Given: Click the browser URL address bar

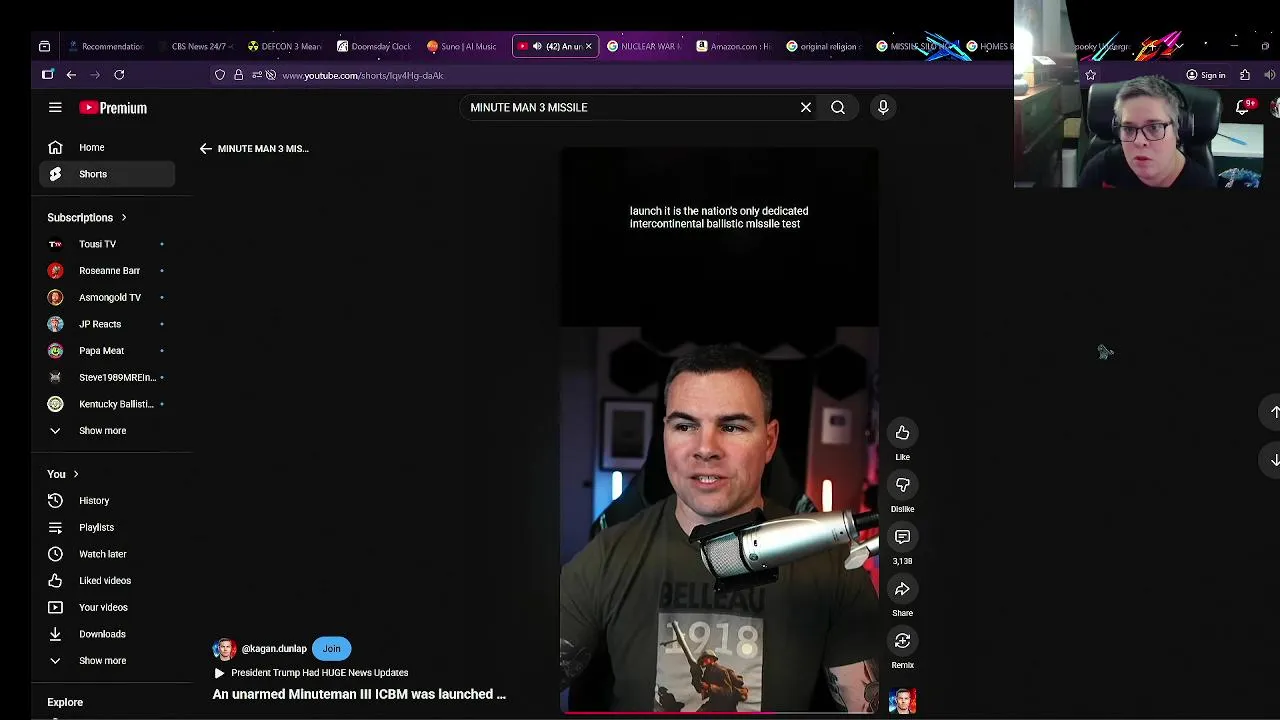Looking at the screenshot, I should click(640, 75).
